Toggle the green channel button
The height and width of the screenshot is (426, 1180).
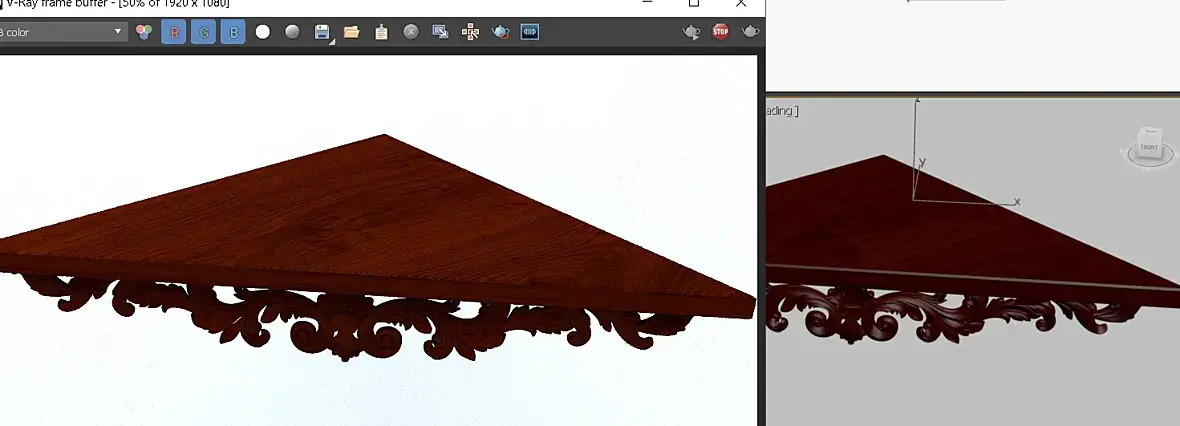tap(203, 32)
